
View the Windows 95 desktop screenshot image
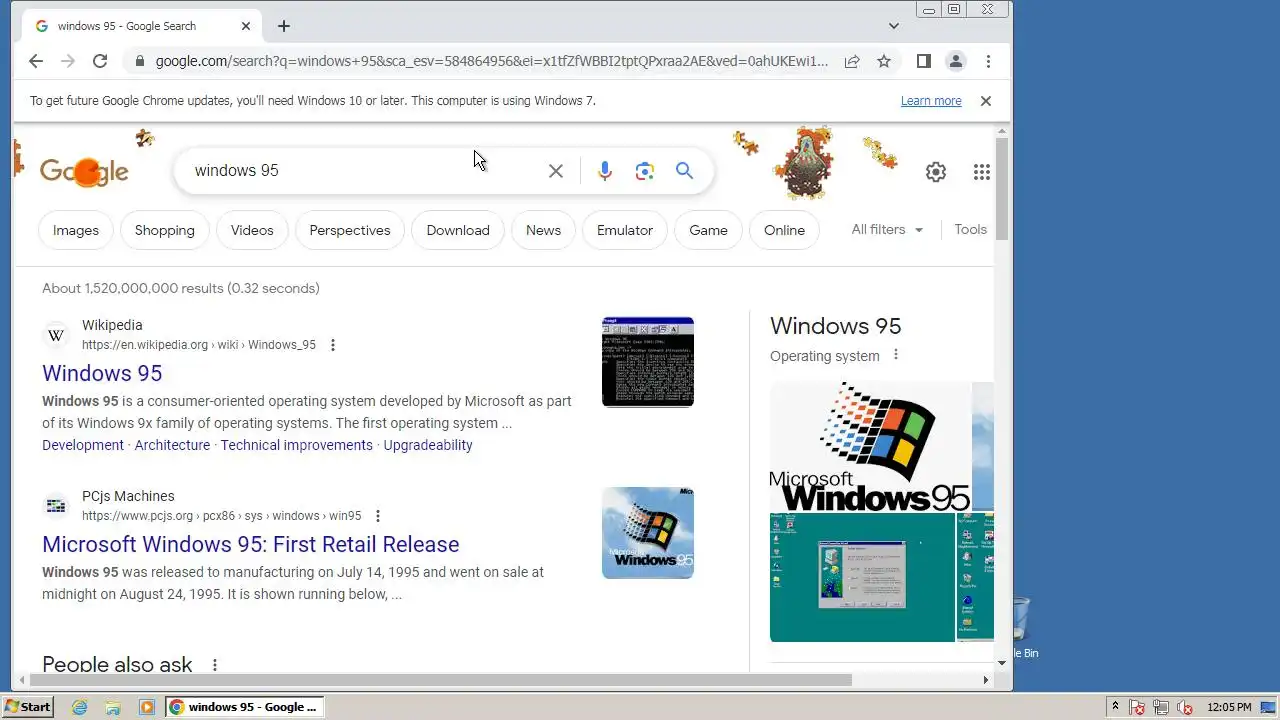[x=862, y=577]
